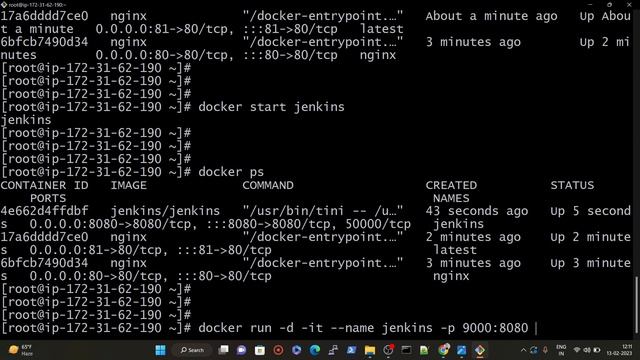Click the '43 seconds ago' created value

[x=477, y=211]
